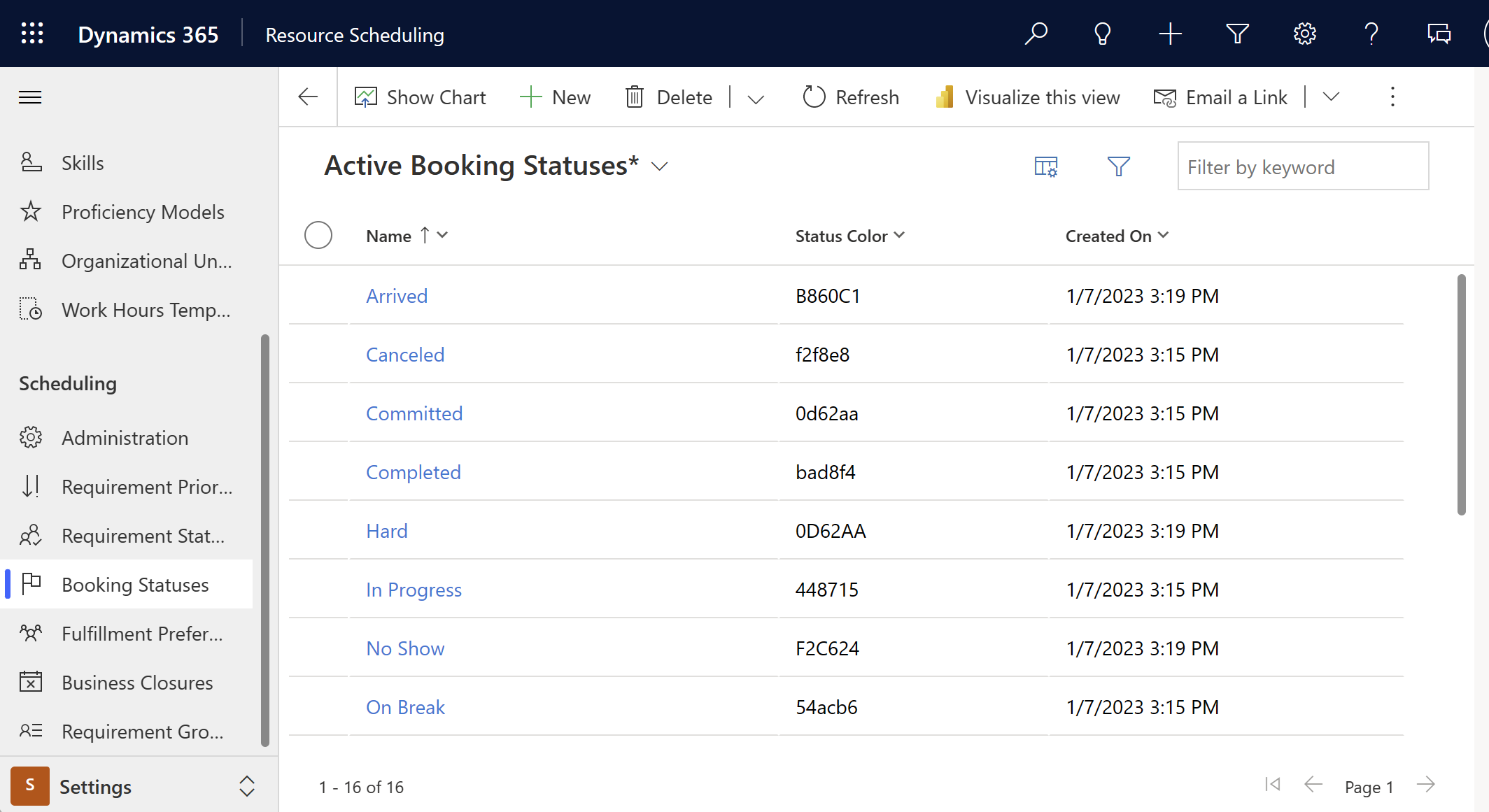Viewport: 1489px width, 812px height.
Task: Click the Booking Statuses sidebar icon
Action: coord(31,583)
